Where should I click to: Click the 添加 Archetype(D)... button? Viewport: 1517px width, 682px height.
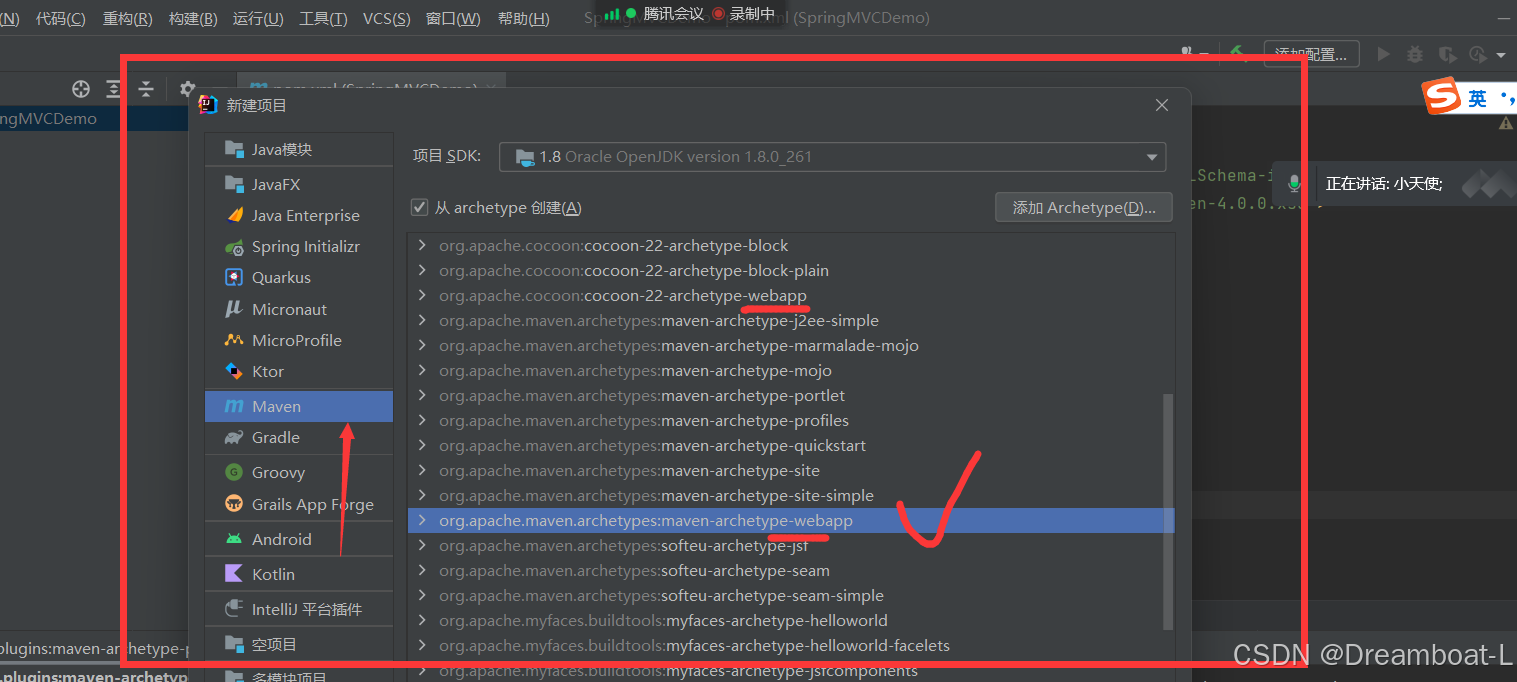1083,207
